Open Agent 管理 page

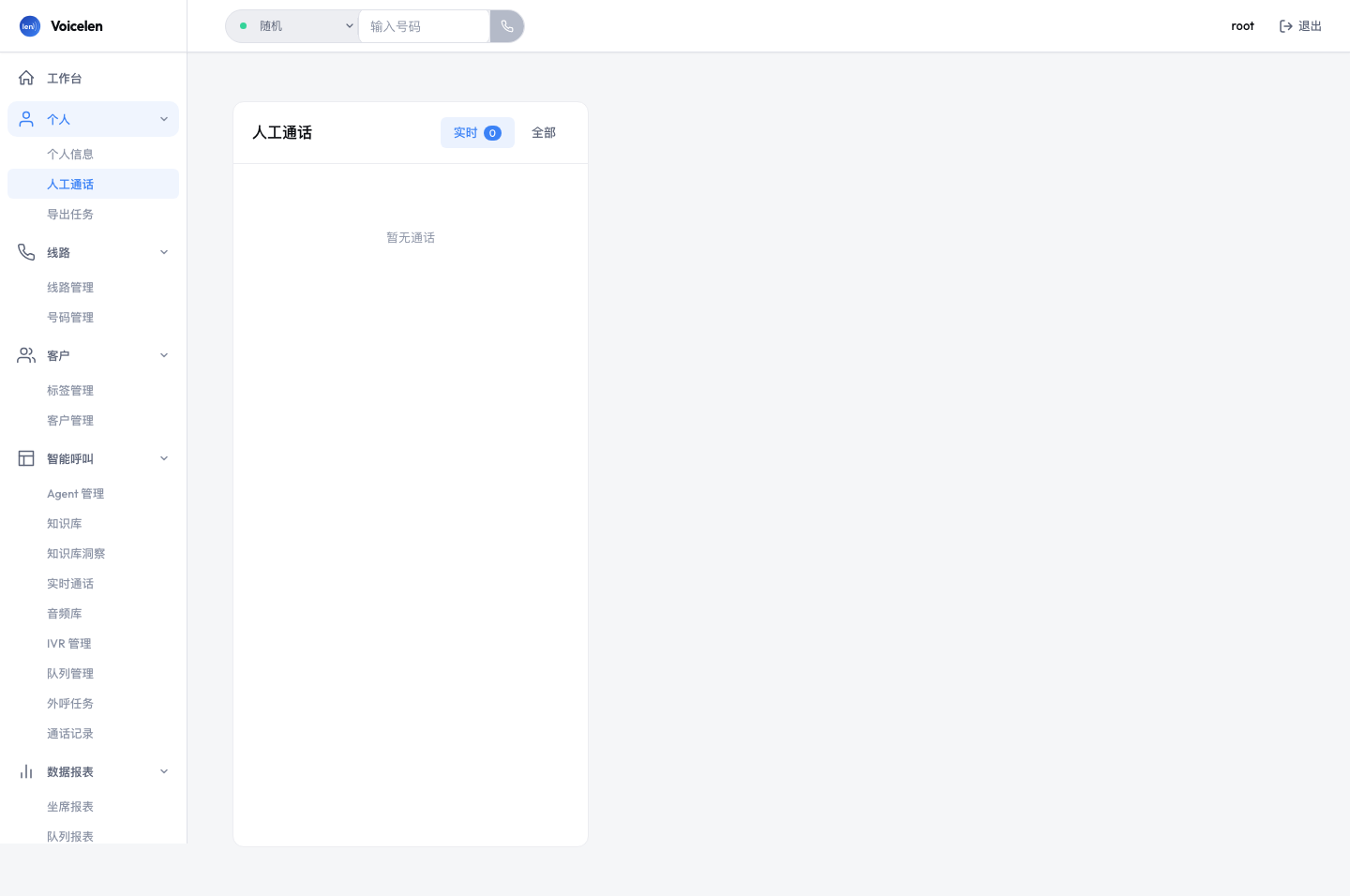coord(93,493)
